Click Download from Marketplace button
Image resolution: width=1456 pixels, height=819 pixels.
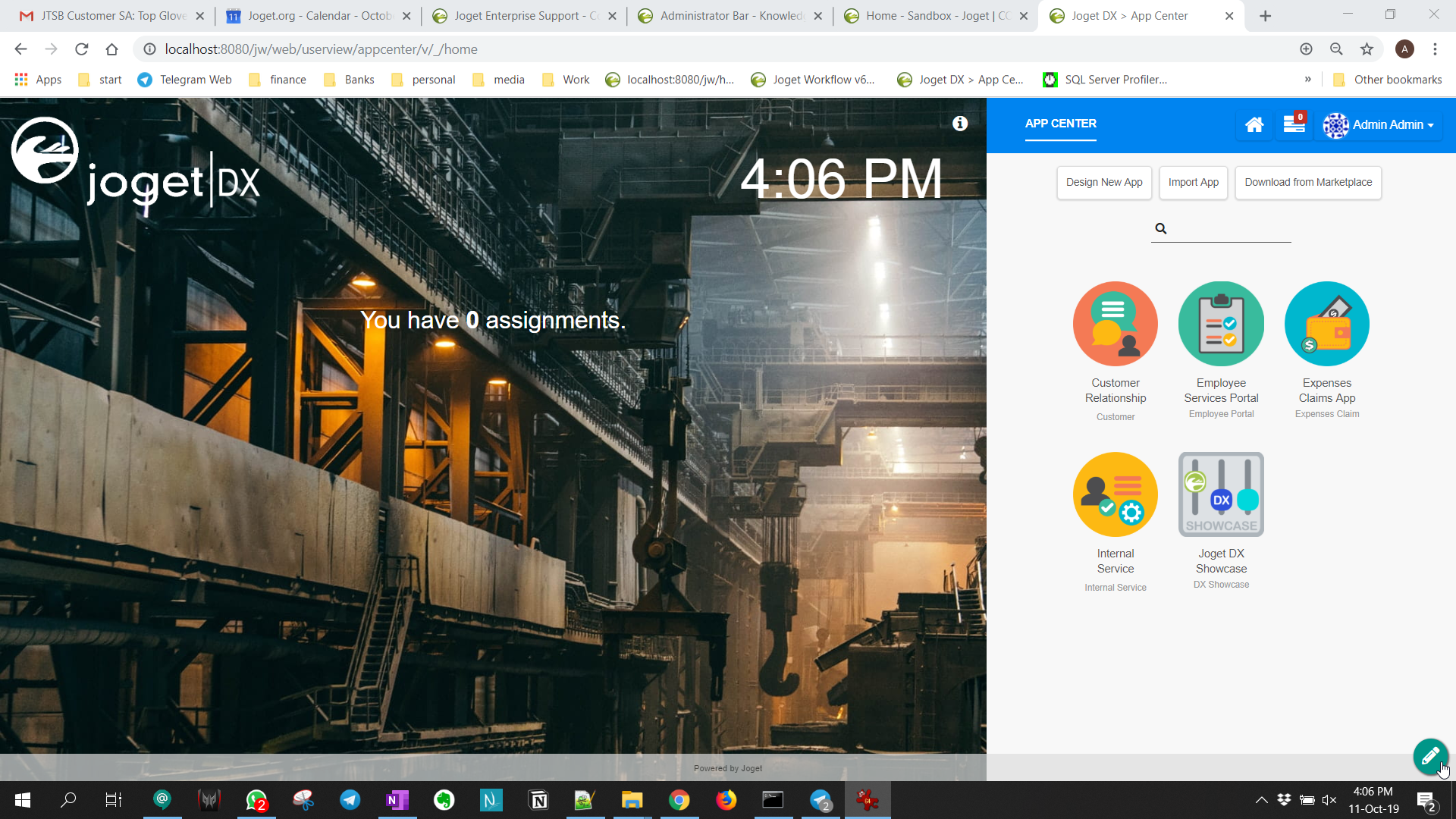1307,183
